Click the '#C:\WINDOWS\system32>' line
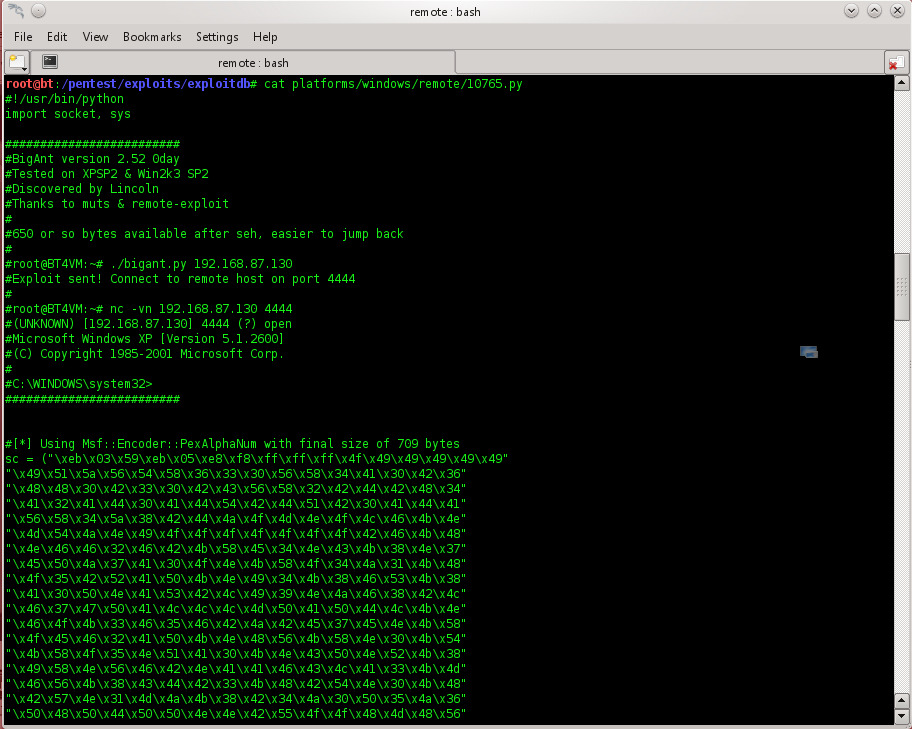This screenshot has height=729, width=912. pos(79,384)
